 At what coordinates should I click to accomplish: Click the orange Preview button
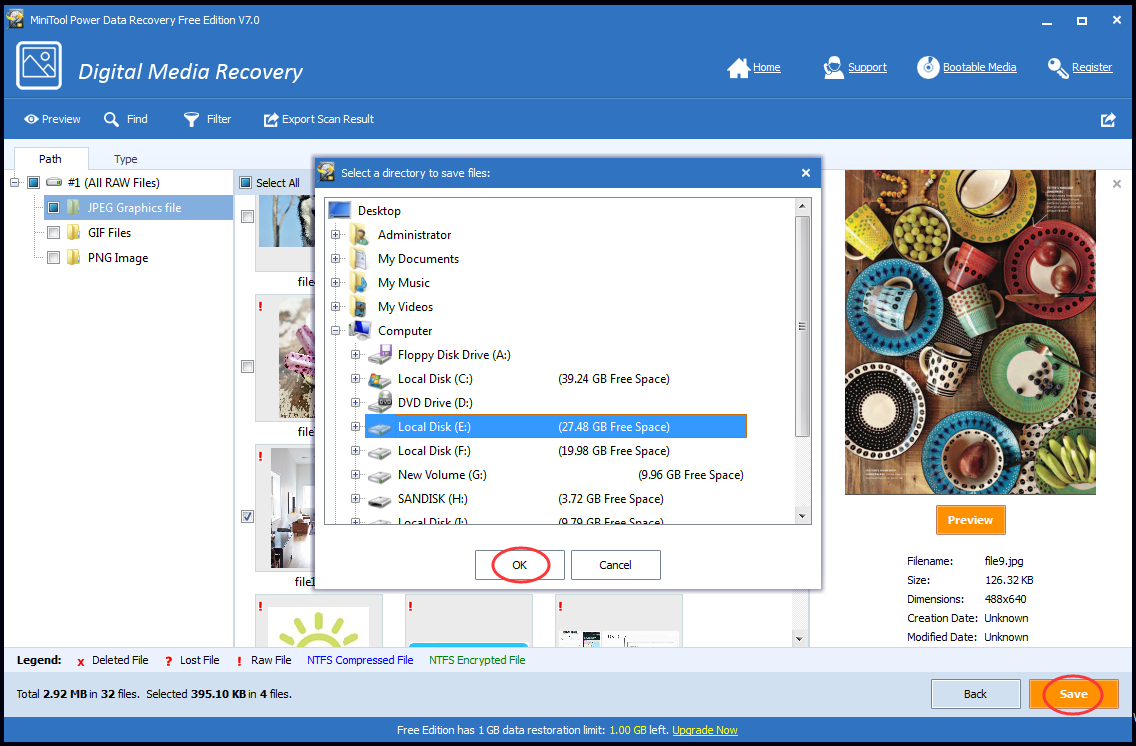pos(970,520)
